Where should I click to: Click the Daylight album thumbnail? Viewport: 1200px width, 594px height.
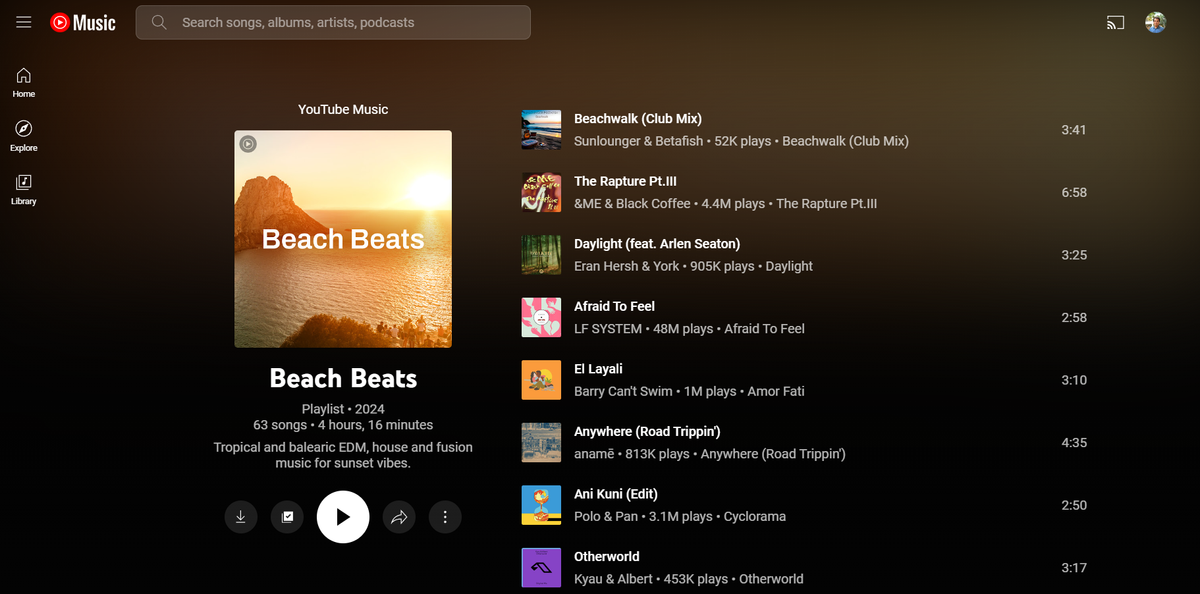point(541,255)
